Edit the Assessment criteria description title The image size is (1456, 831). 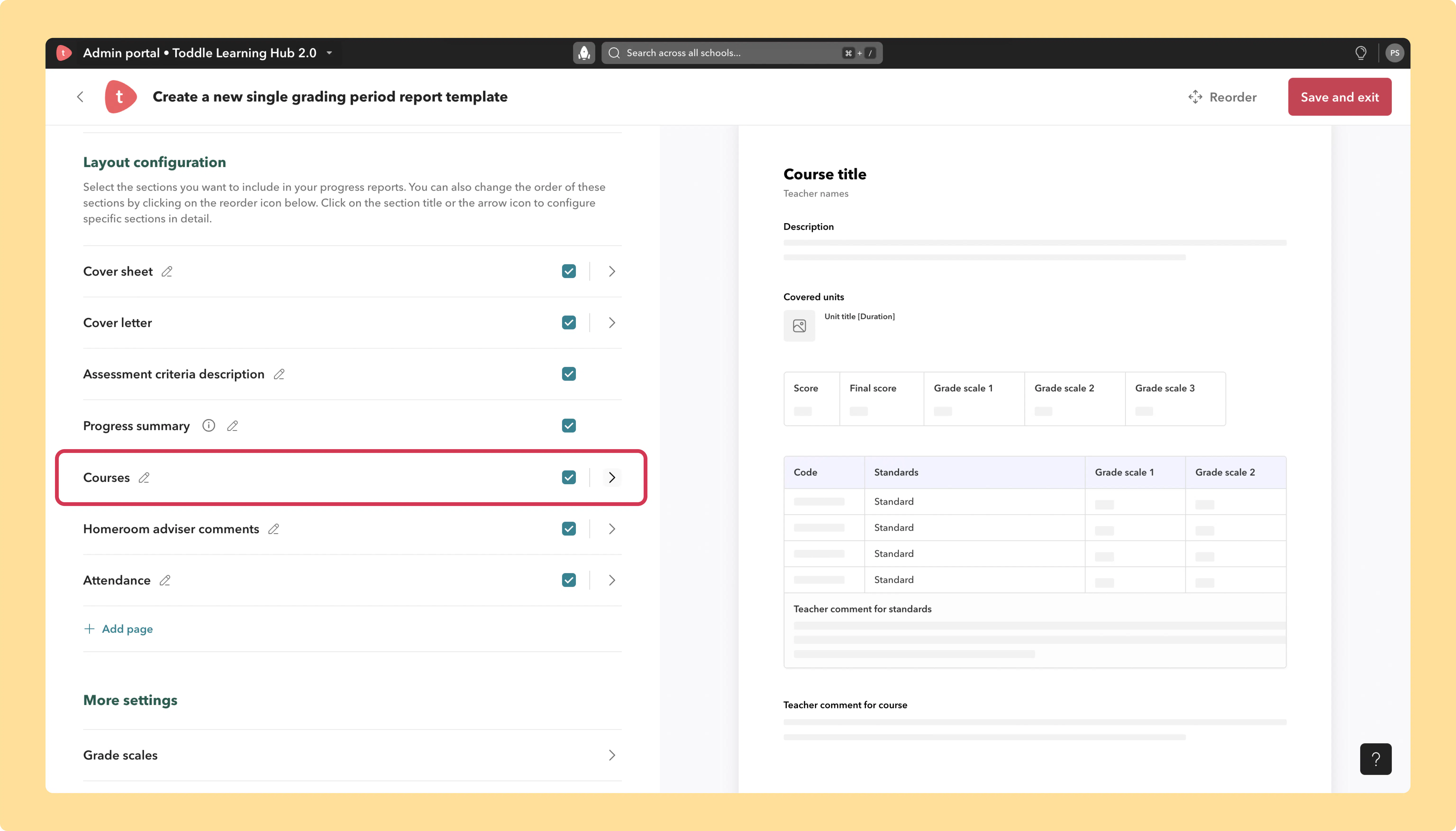pos(279,375)
